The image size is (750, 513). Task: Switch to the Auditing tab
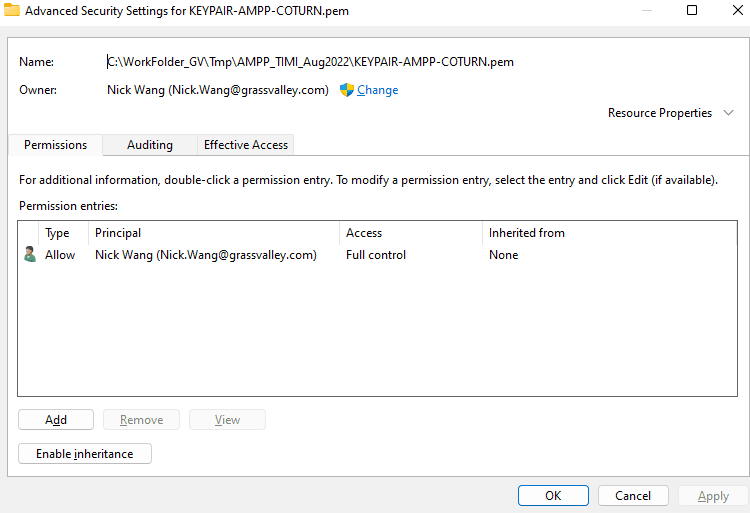tap(149, 145)
